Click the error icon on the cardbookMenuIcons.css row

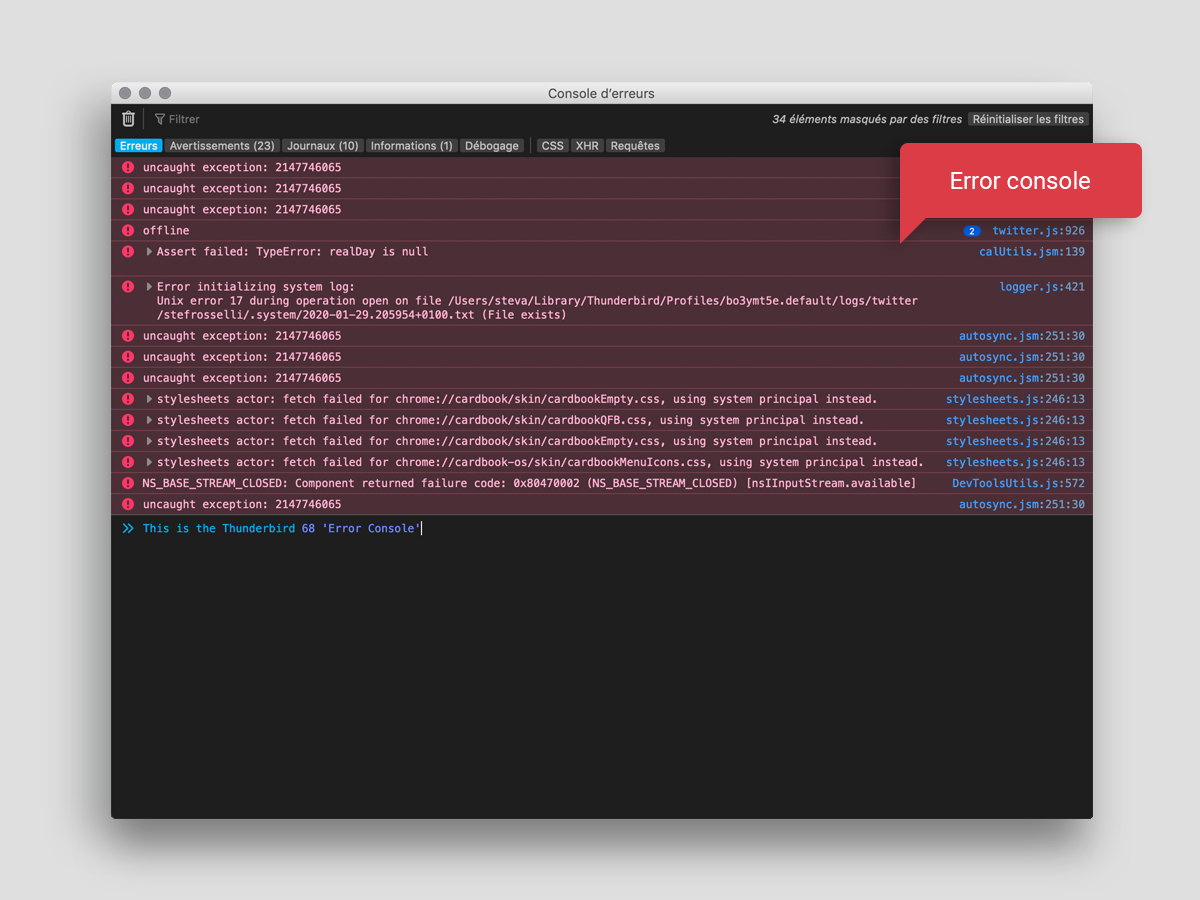pyautogui.click(x=128, y=462)
